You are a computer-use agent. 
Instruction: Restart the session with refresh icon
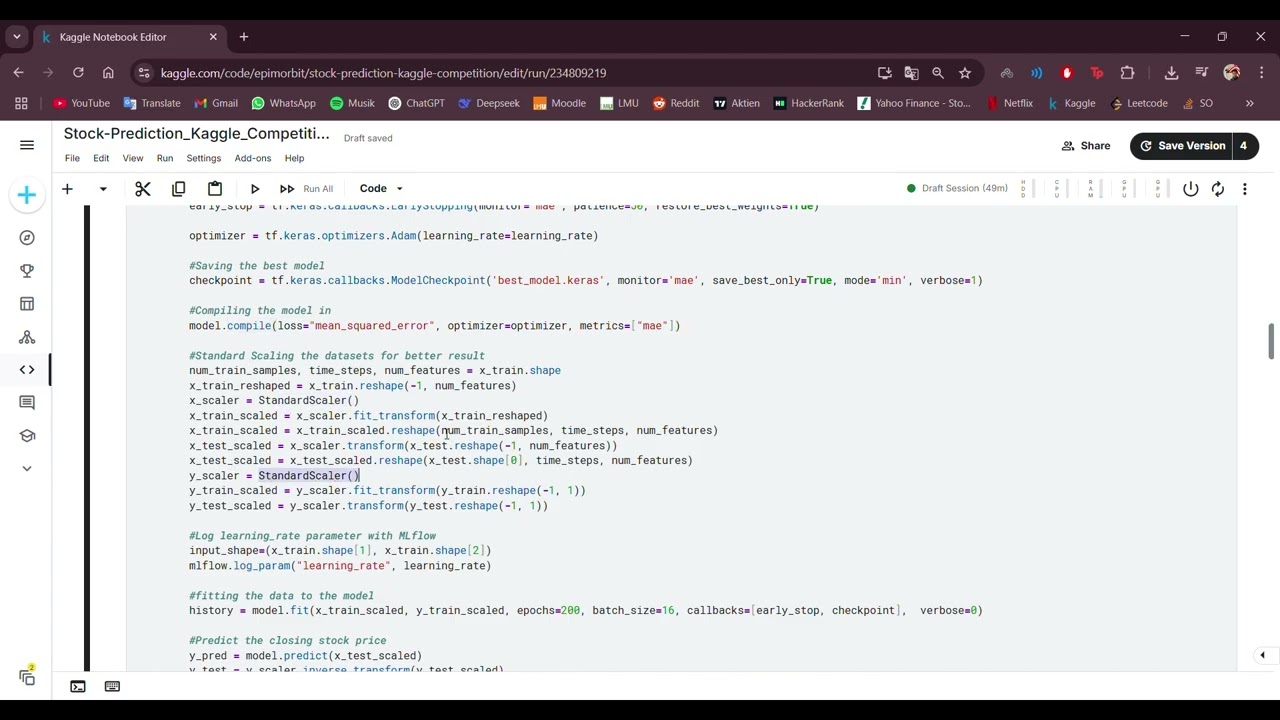[x=1218, y=189]
